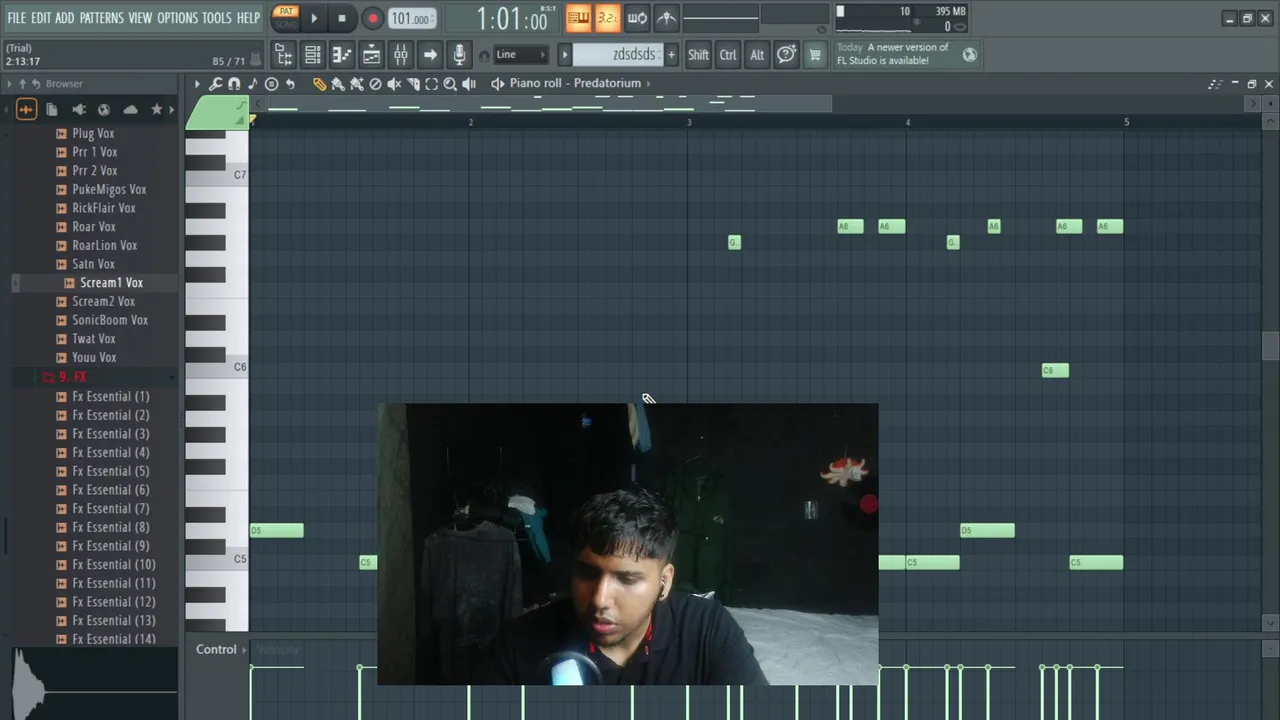Select the Draw pencil tool
Screen dimensions: 1280x720
point(319,84)
